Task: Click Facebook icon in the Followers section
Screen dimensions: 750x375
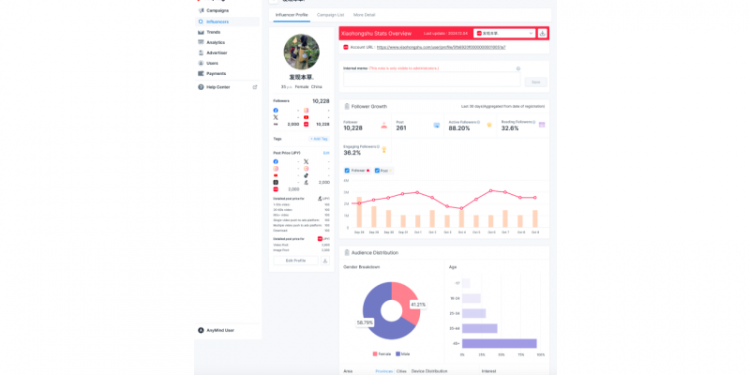Action: [276, 110]
